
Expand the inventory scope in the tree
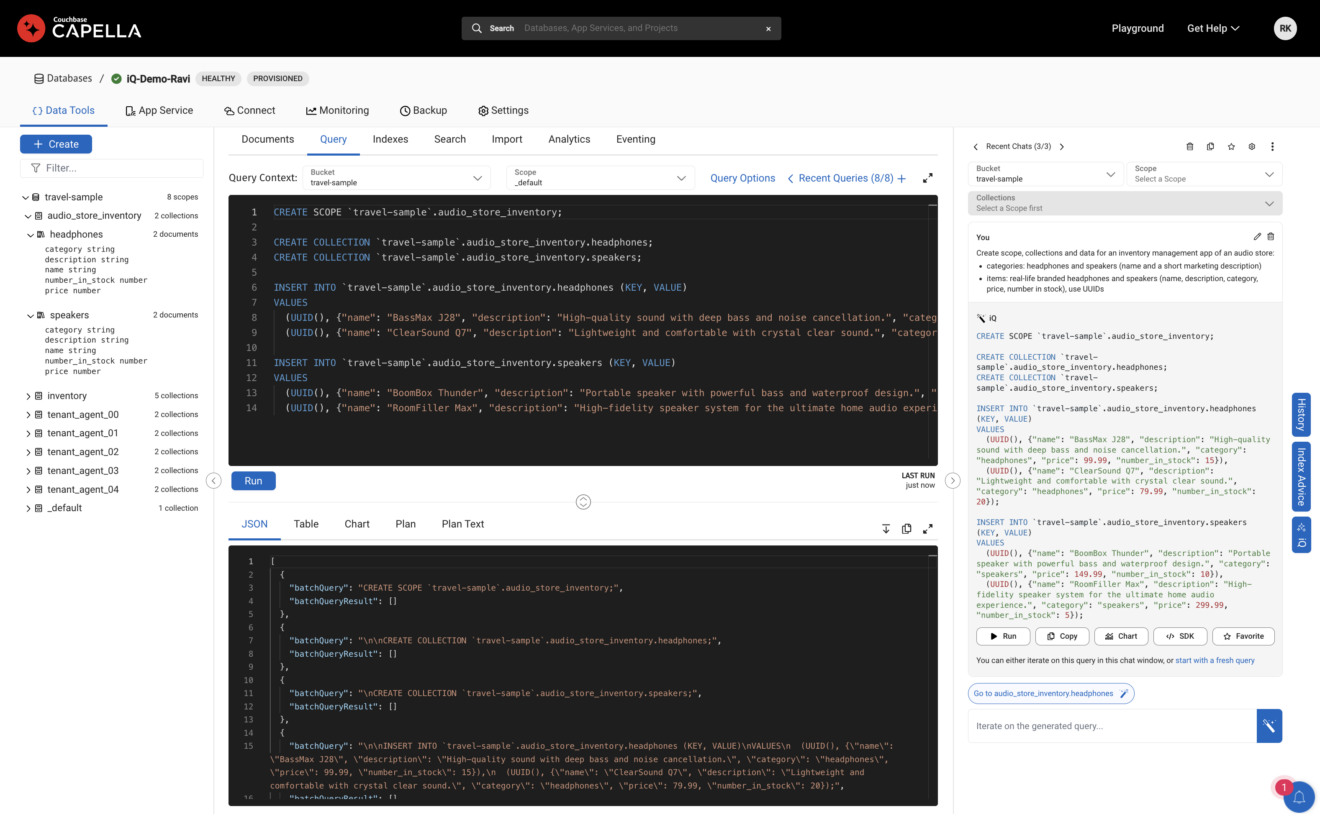(29, 395)
